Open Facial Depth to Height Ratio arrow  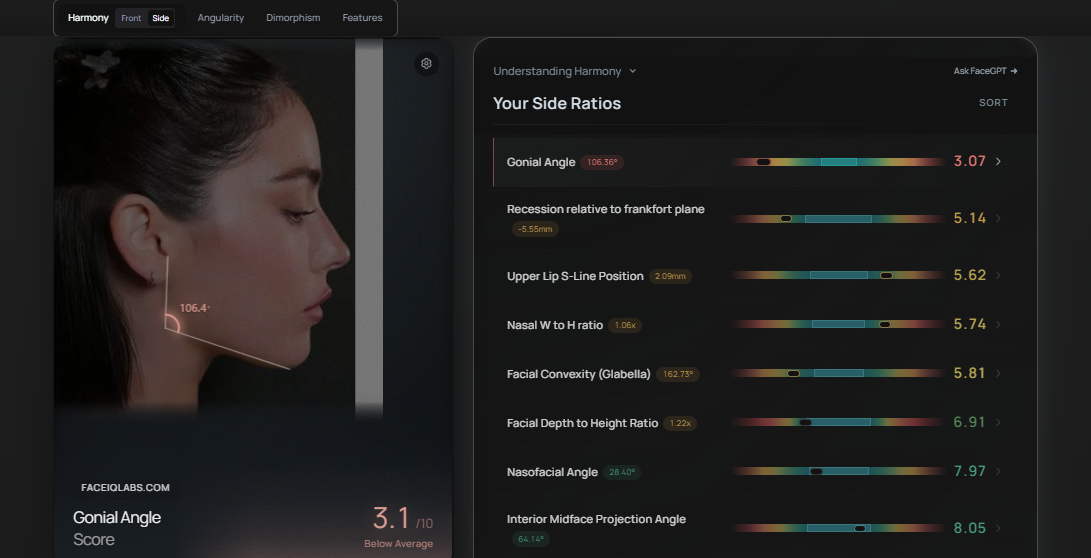(x=998, y=422)
